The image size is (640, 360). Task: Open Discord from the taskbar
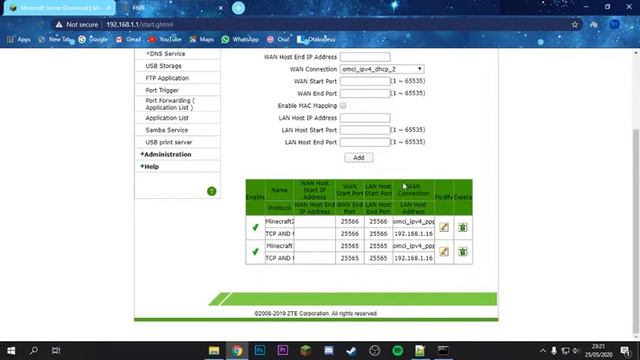coord(329,351)
